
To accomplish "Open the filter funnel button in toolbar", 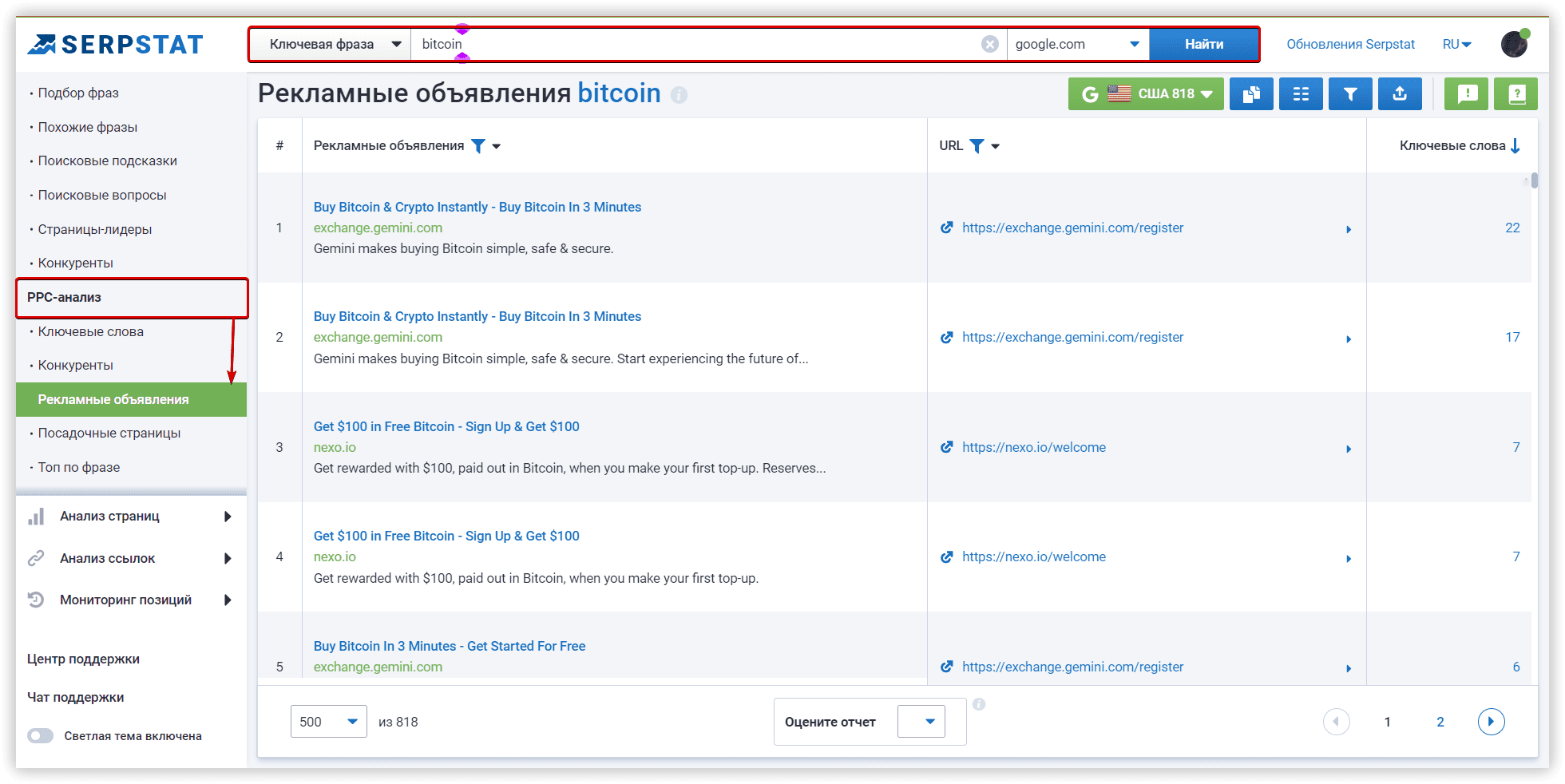I will point(1350,94).
